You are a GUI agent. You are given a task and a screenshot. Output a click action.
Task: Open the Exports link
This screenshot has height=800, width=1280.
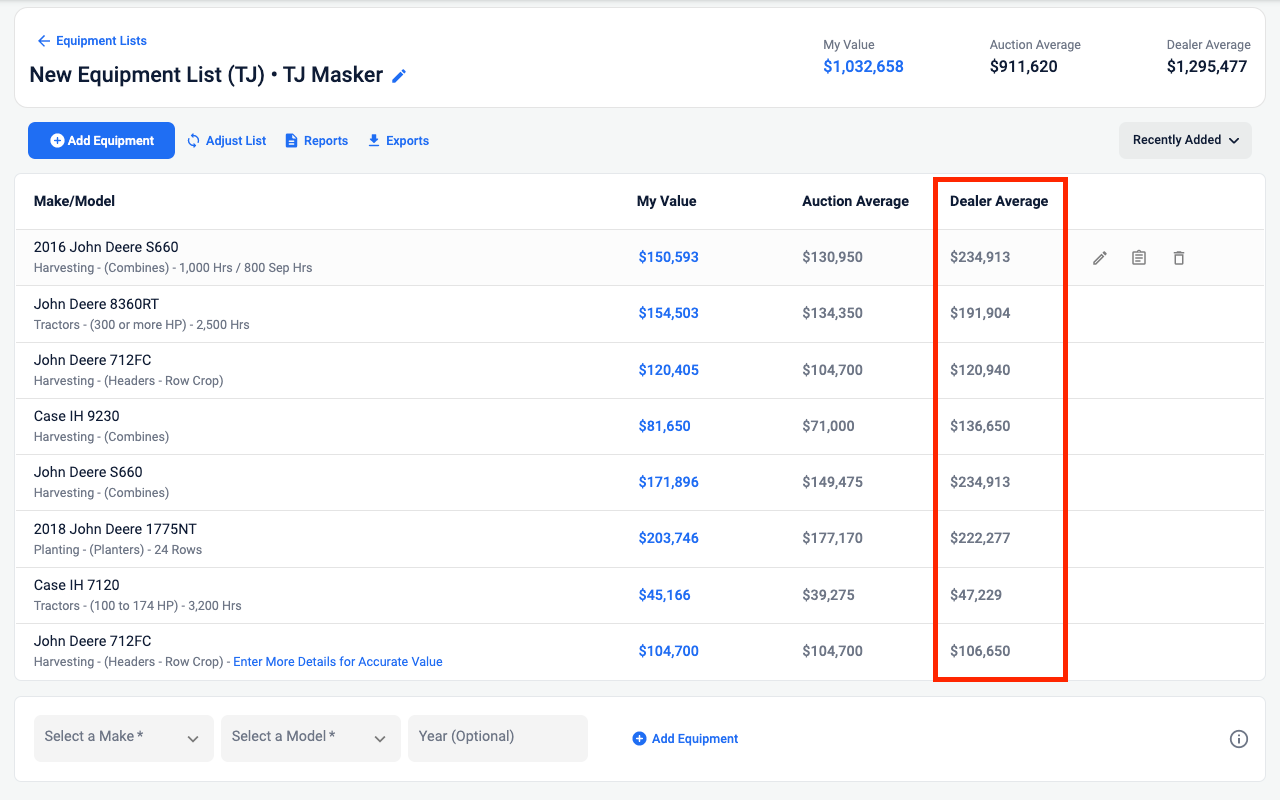(x=398, y=141)
